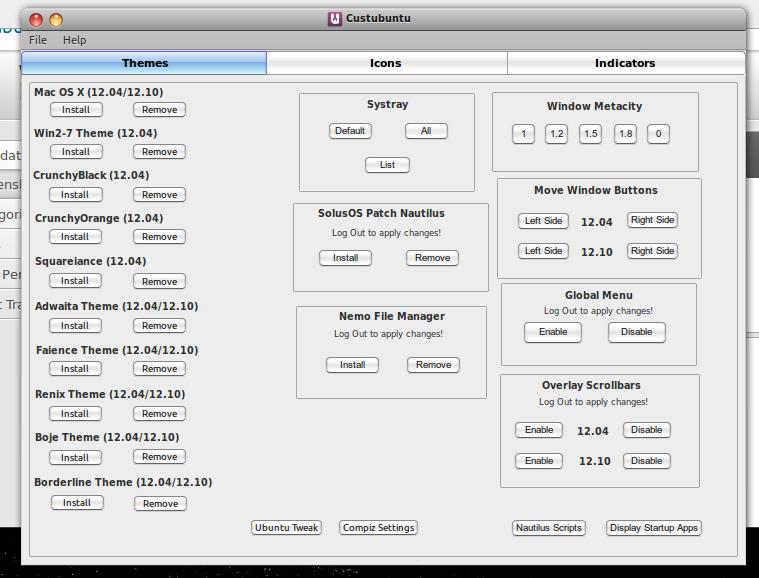Install Nemo File Manager

(x=352, y=365)
